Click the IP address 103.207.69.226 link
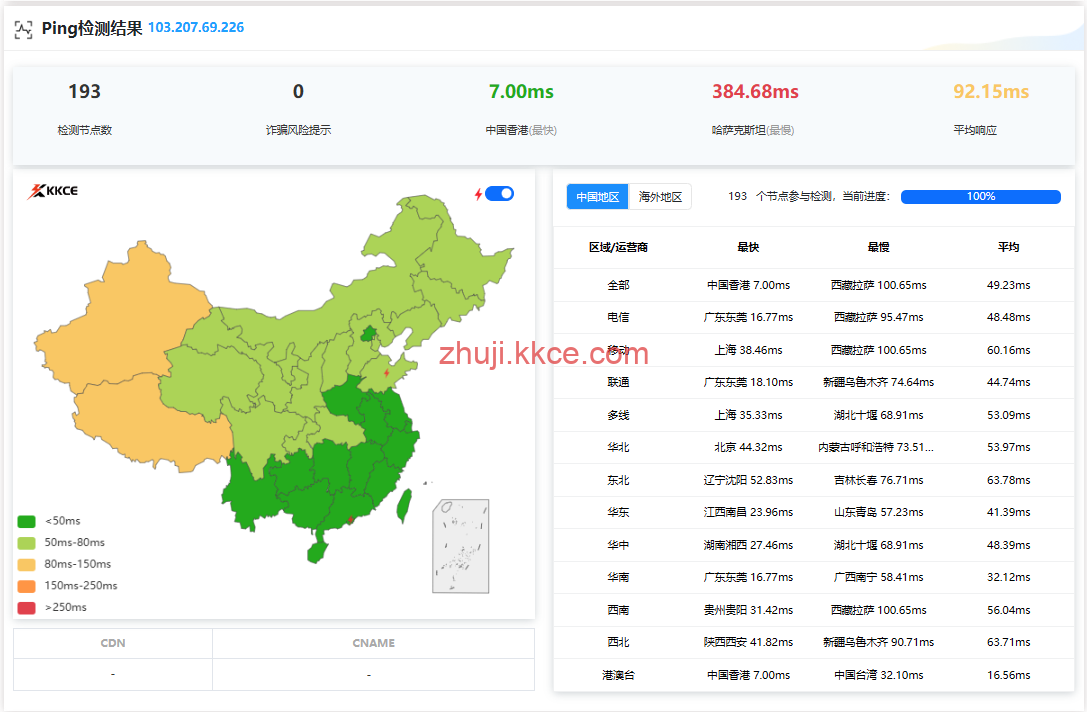 (x=196, y=28)
